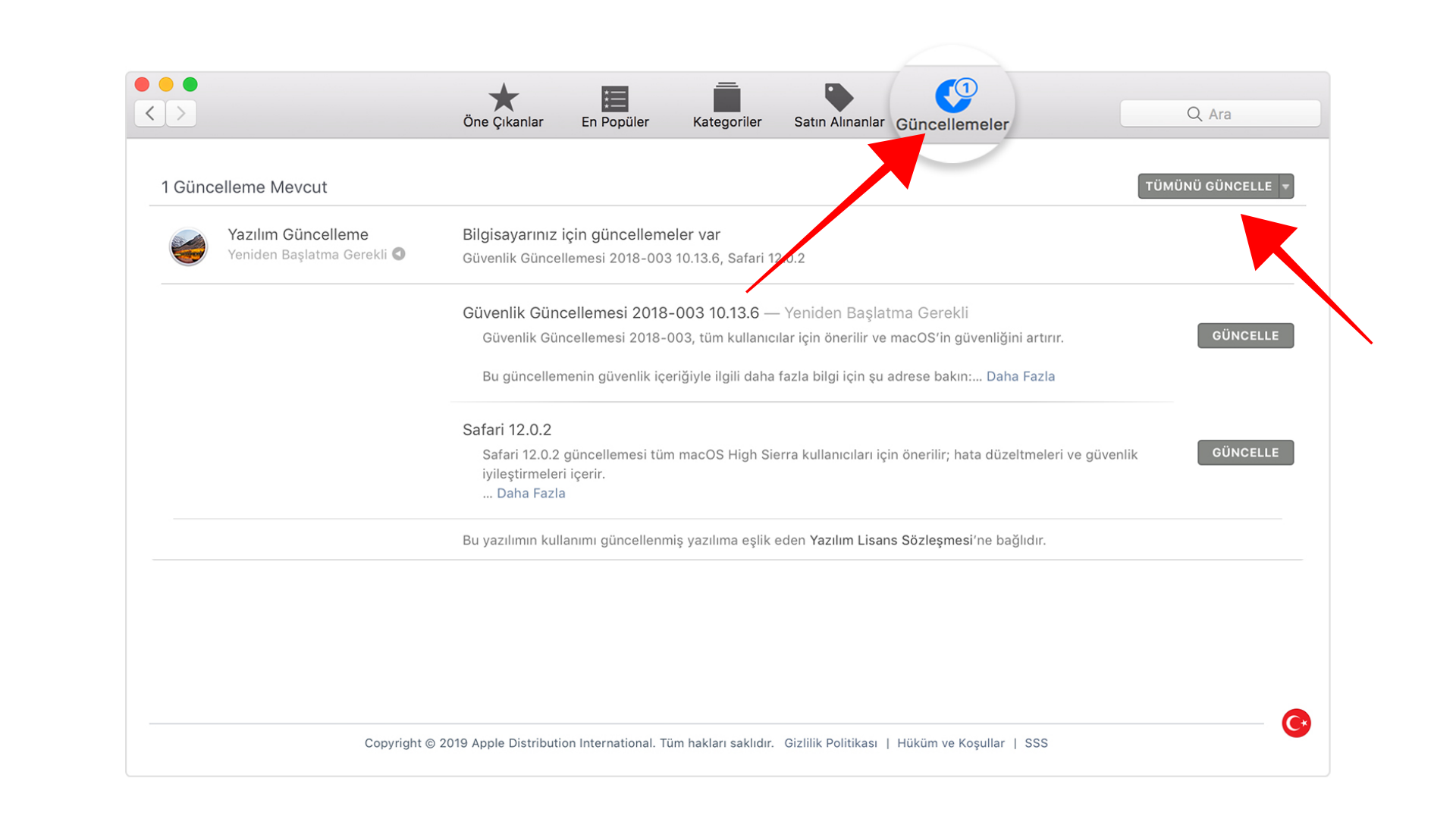Click the Tümünü Güncelle button
Screen dimensions: 1456x819
1208,187
